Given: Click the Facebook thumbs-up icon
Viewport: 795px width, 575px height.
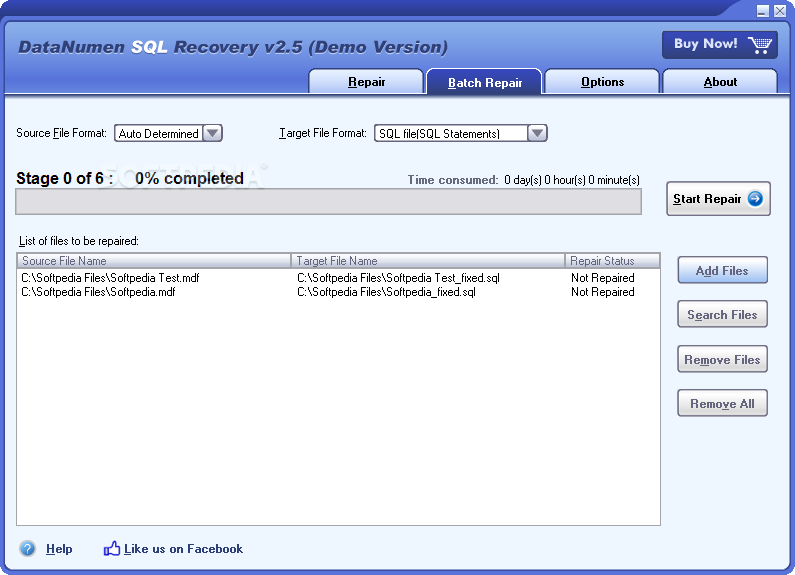Looking at the screenshot, I should click(112, 548).
